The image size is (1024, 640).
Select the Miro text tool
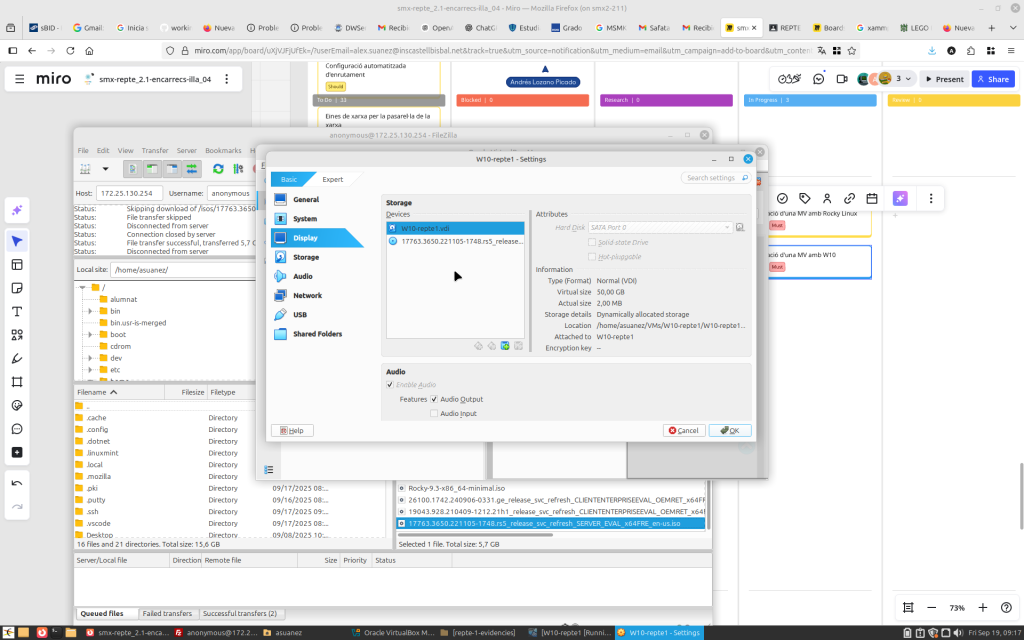(x=17, y=311)
